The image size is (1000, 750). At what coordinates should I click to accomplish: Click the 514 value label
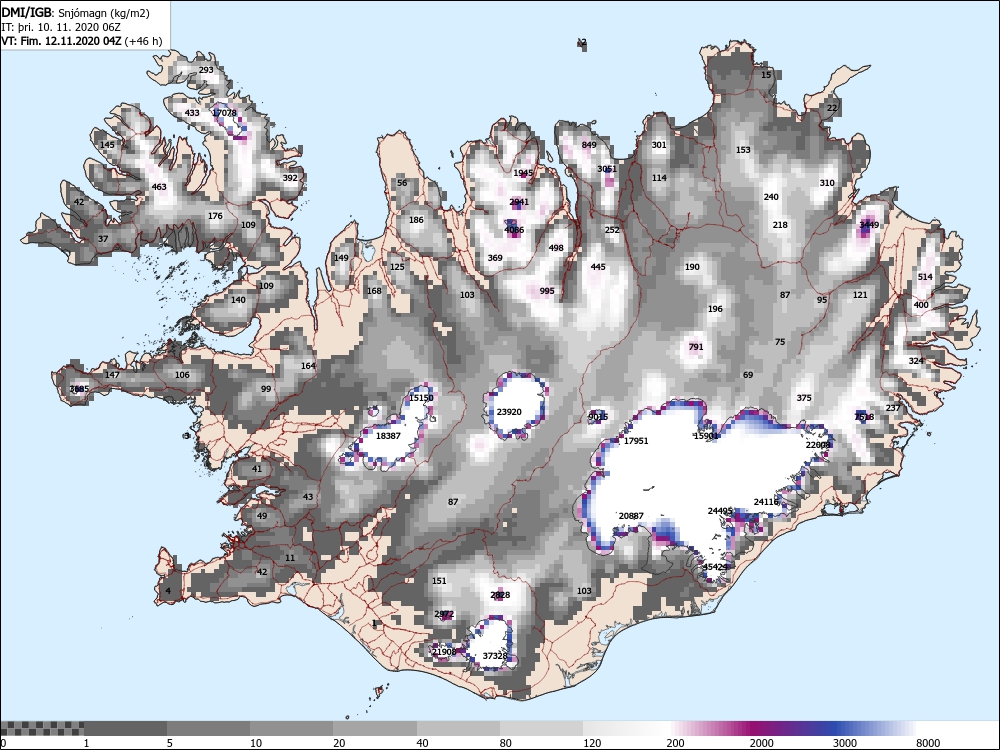pyautogui.click(x=925, y=277)
